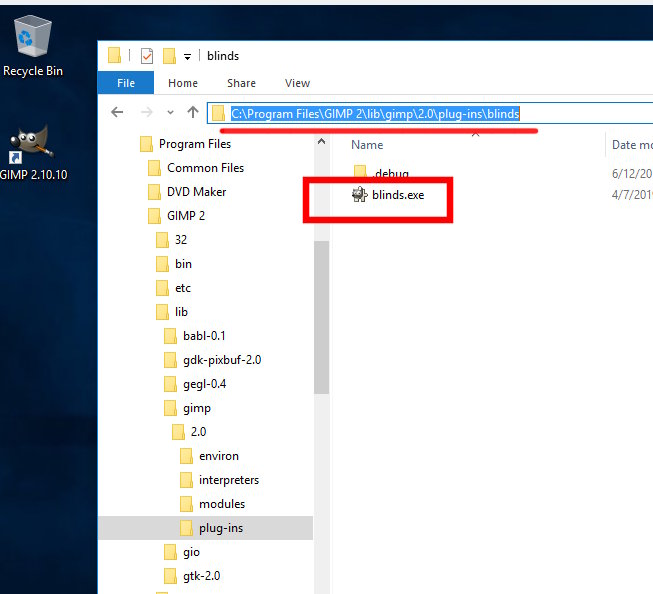The height and width of the screenshot is (594, 653).
Task: Click the babl-0.1 folder icon
Action: pyautogui.click(x=170, y=336)
